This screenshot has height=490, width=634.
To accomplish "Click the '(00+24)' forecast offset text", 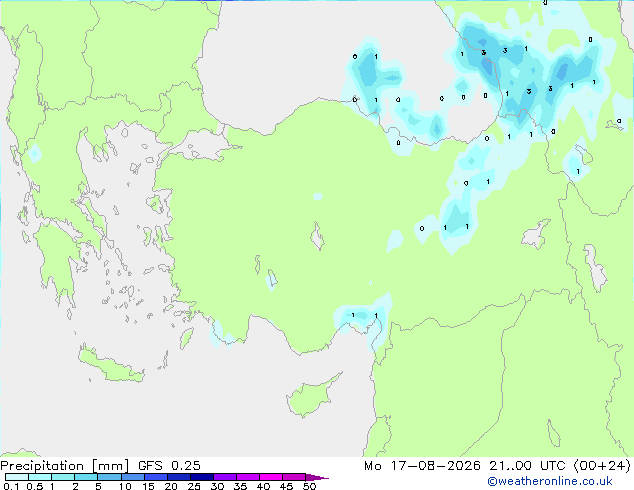I will [x=602, y=466].
